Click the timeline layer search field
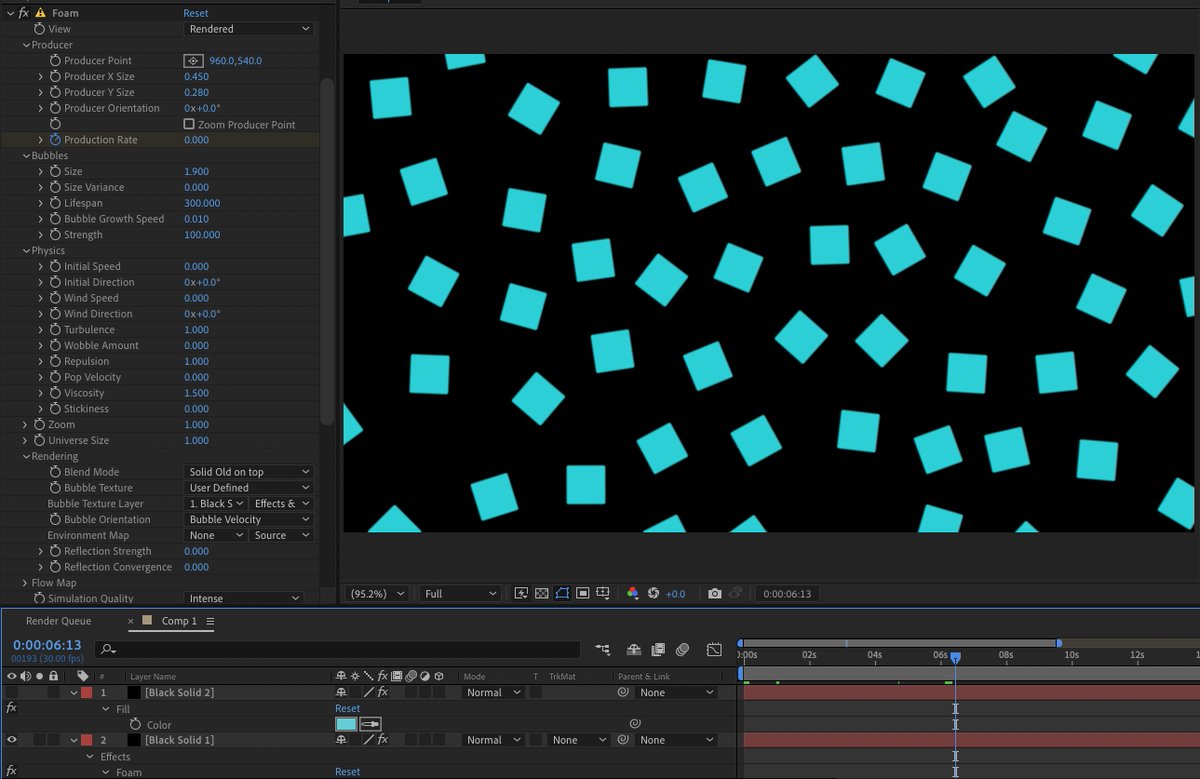This screenshot has width=1200, height=779. click(337, 650)
